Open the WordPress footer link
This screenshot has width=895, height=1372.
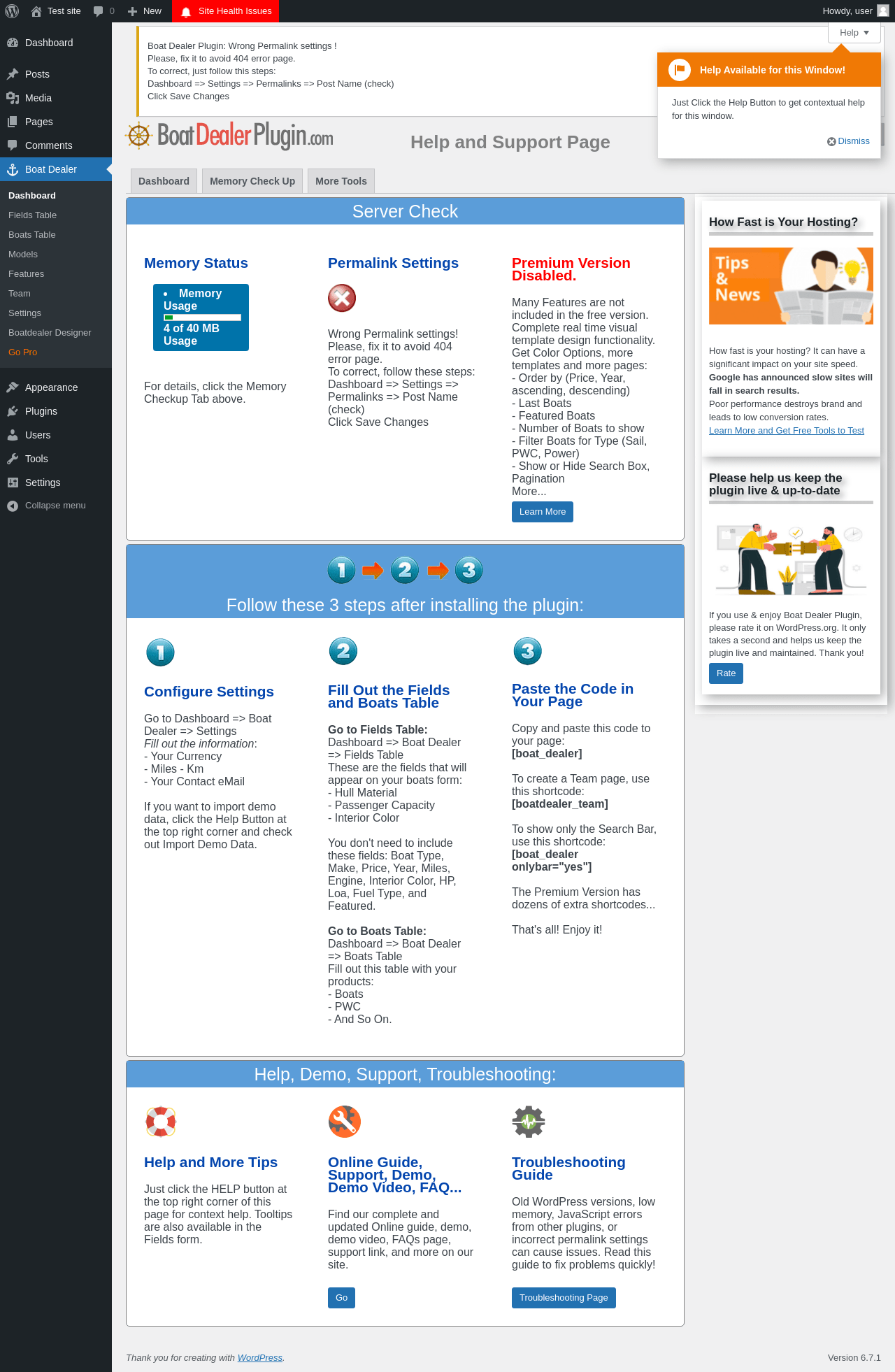[x=260, y=1358]
